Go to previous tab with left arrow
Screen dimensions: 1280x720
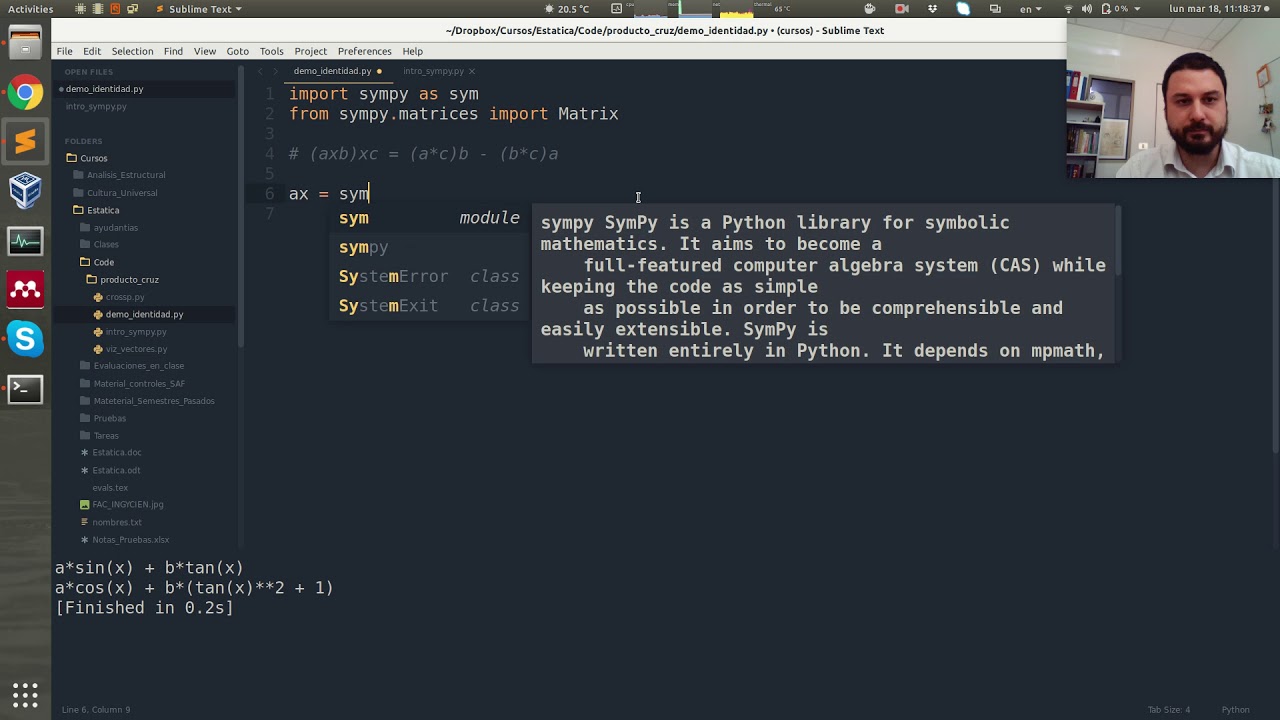[261, 71]
